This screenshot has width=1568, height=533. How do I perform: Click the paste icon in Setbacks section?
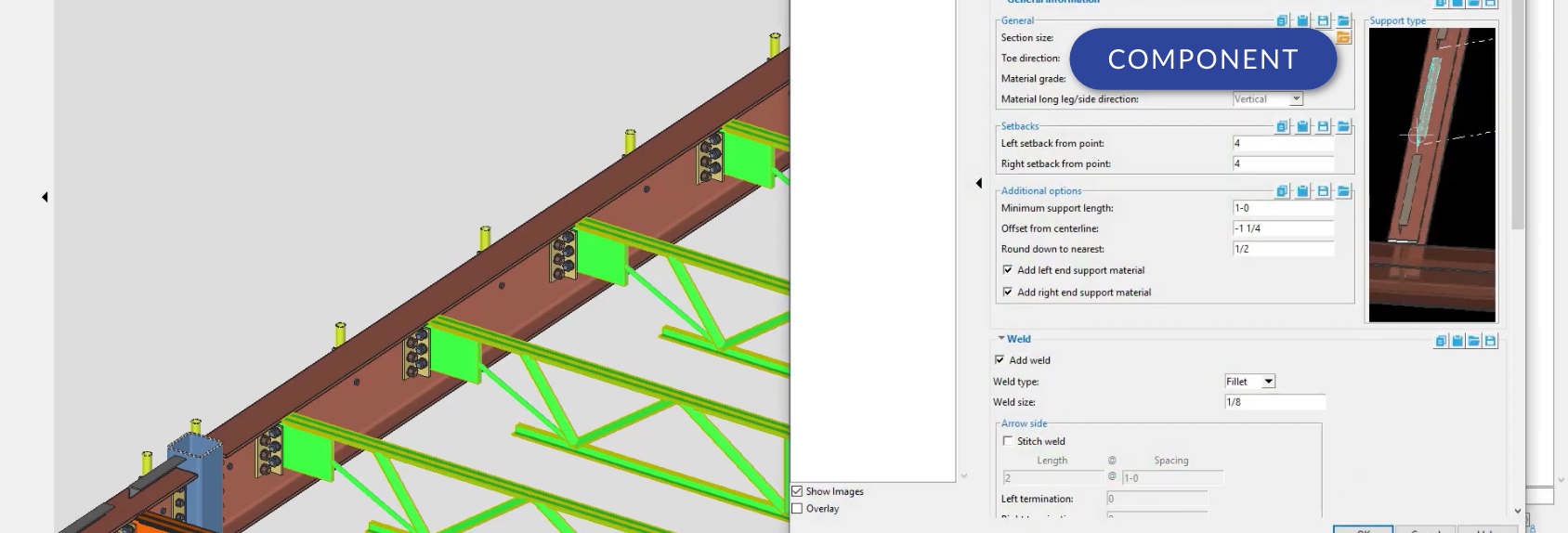point(1303,126)
